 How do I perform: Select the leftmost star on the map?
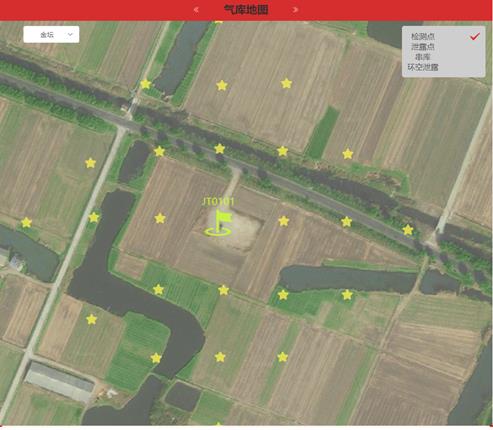tap(26, 222)
